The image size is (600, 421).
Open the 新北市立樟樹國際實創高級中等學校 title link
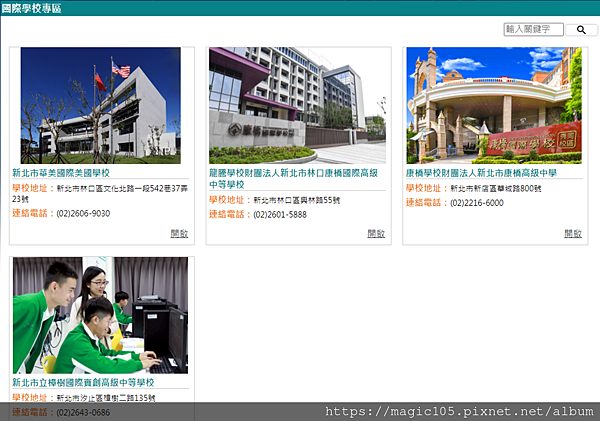tap(83, 382)
